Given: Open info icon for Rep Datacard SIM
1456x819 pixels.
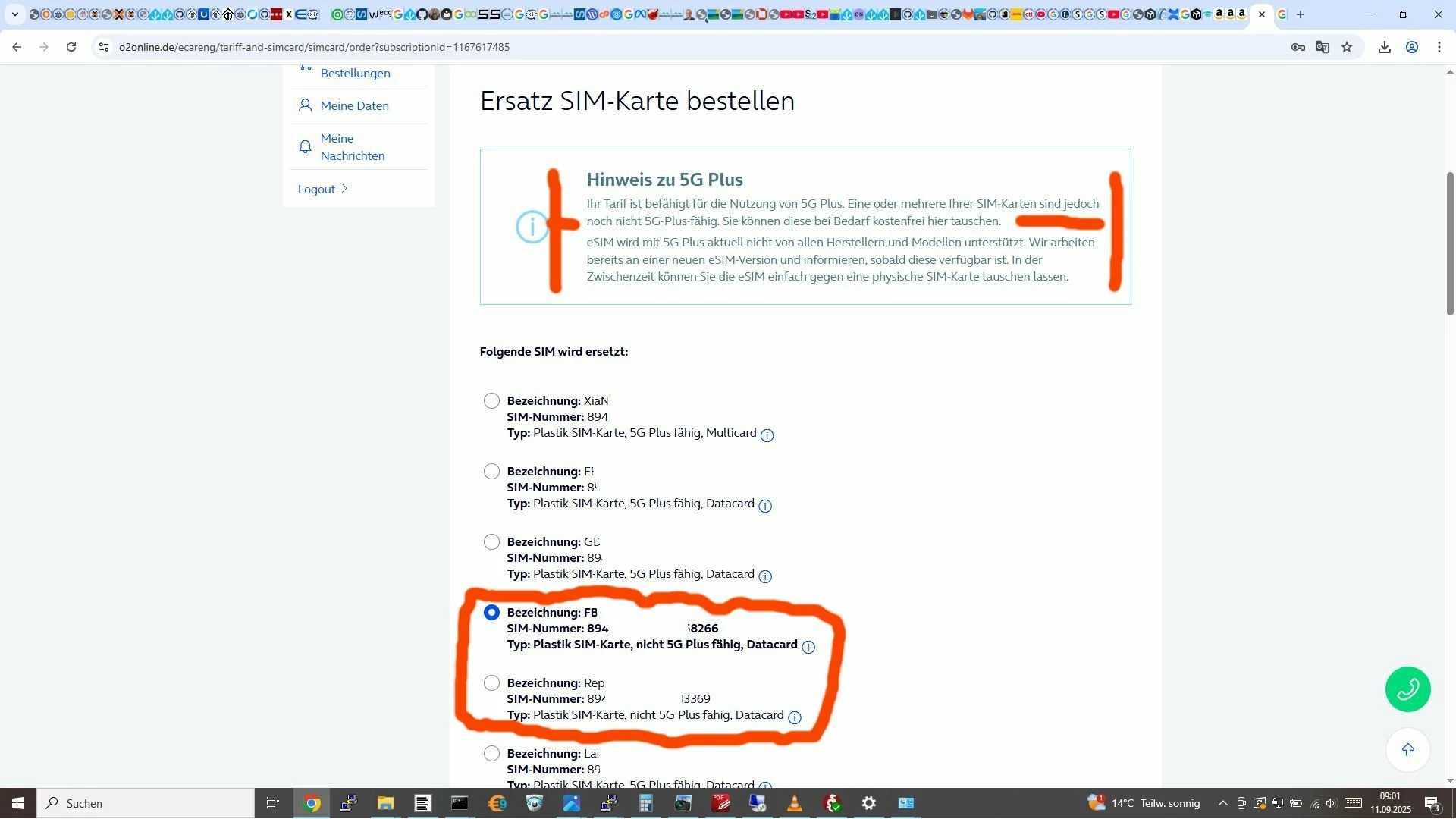Looking at the screenshot, I should point(794,717).
